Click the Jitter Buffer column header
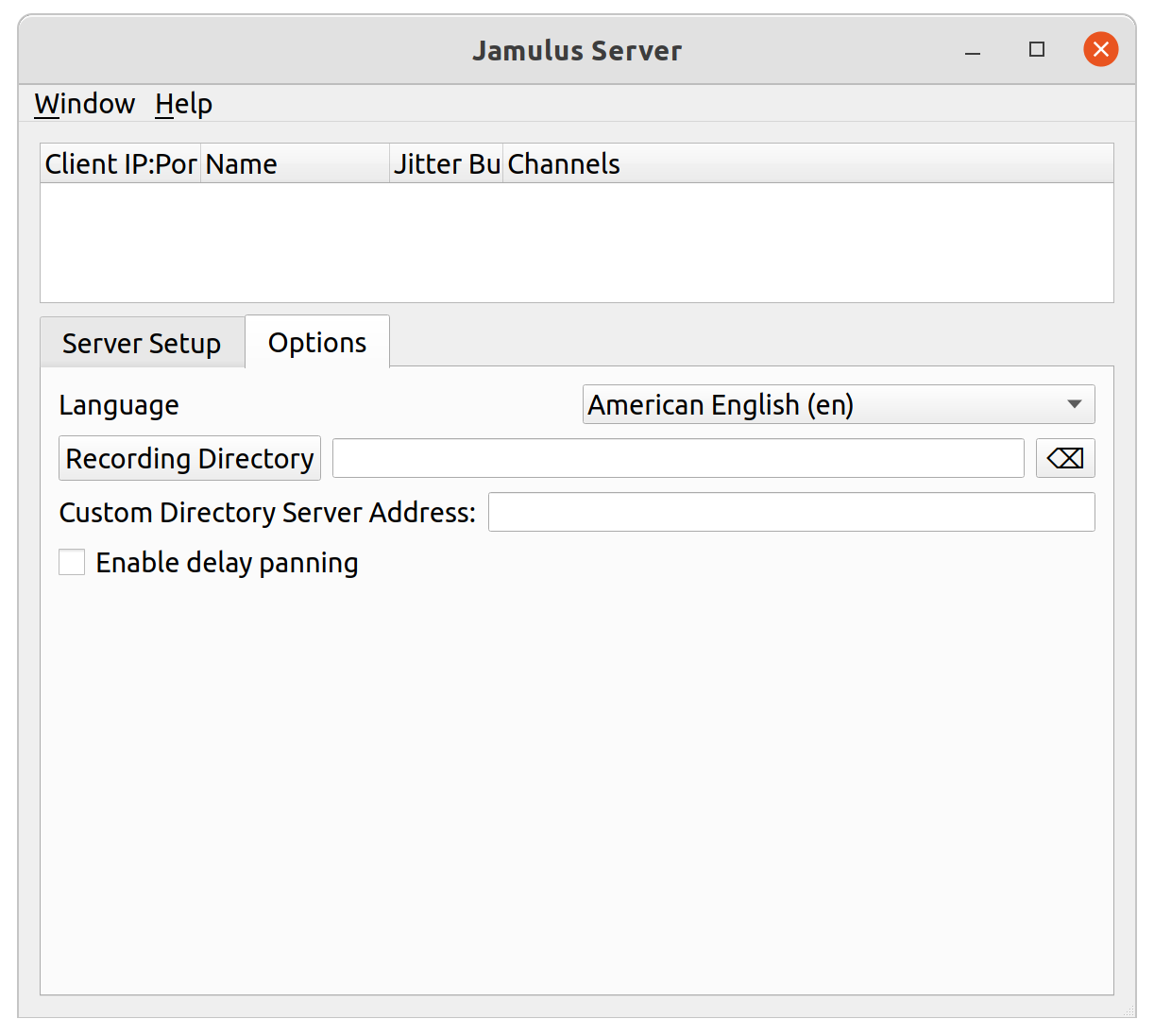 pyautogui.click(x=447, y=163)
